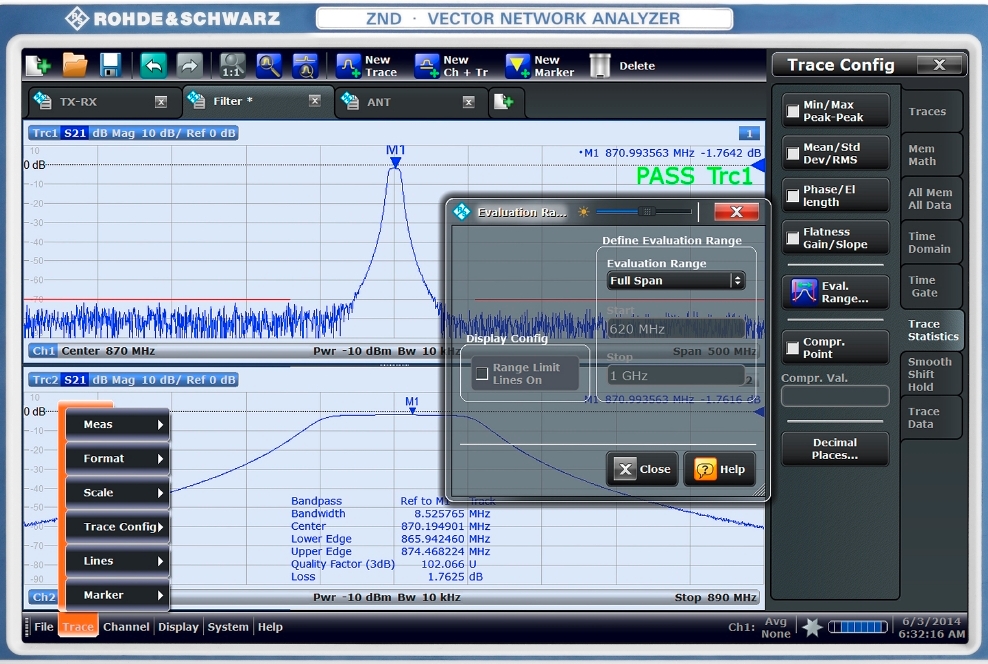The height and width of the screenshot is (664, 988).
Task: Expand the Scale submenu
Action: point(118,493)
